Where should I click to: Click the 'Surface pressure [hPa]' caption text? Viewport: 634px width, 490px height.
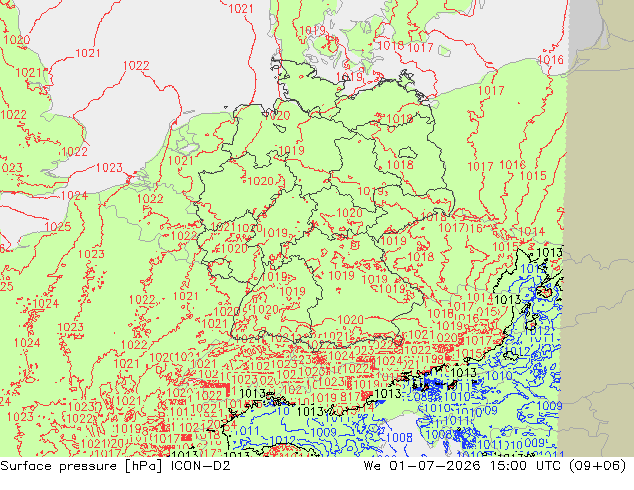81,466
